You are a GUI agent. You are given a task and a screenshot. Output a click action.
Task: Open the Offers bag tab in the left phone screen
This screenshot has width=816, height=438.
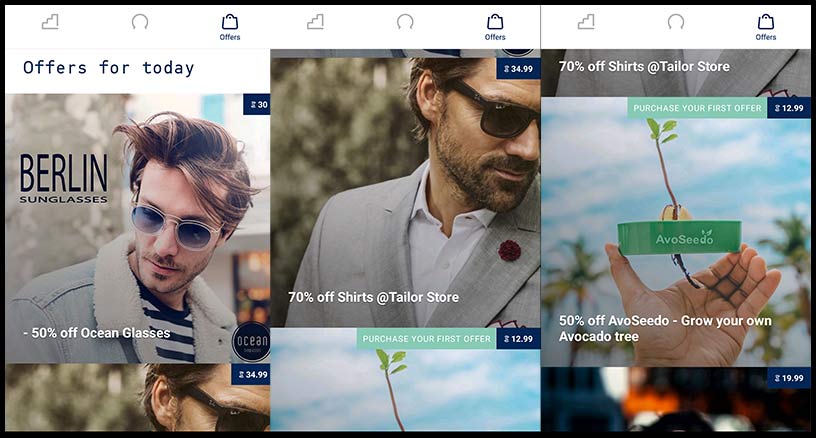[x=230, y=28]
